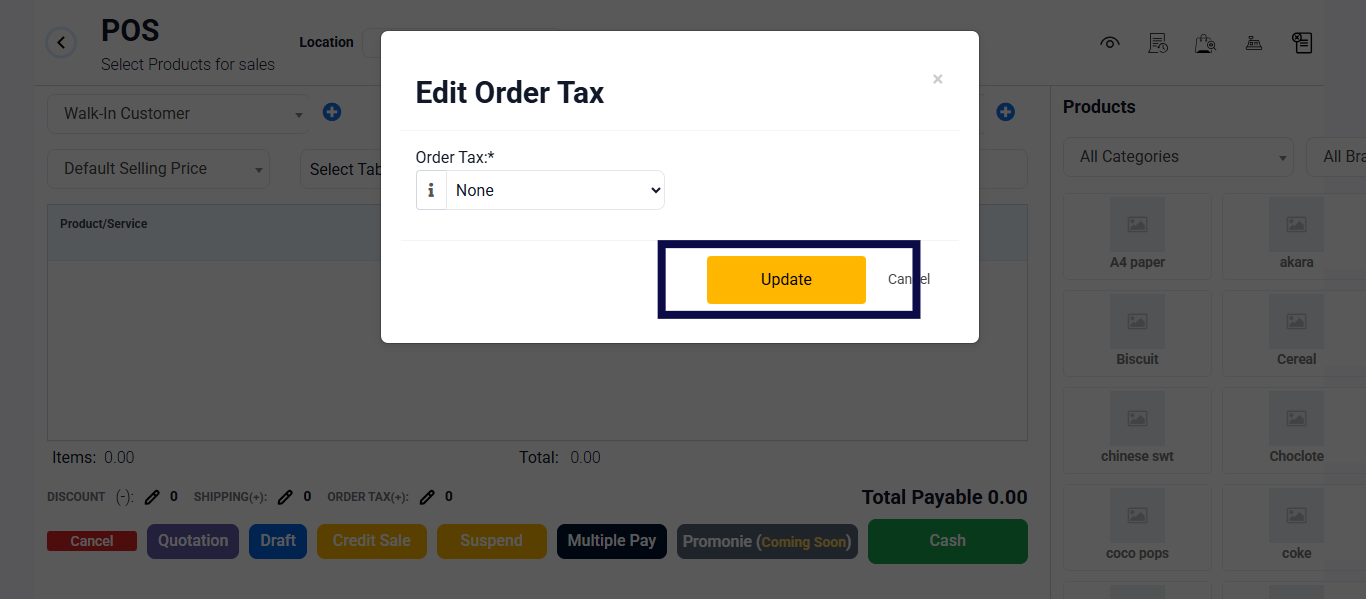The width and height of the screenshot is (1366, 599).
Task: Click the back arrow beside POS
Action: click(x=61, y=43)
